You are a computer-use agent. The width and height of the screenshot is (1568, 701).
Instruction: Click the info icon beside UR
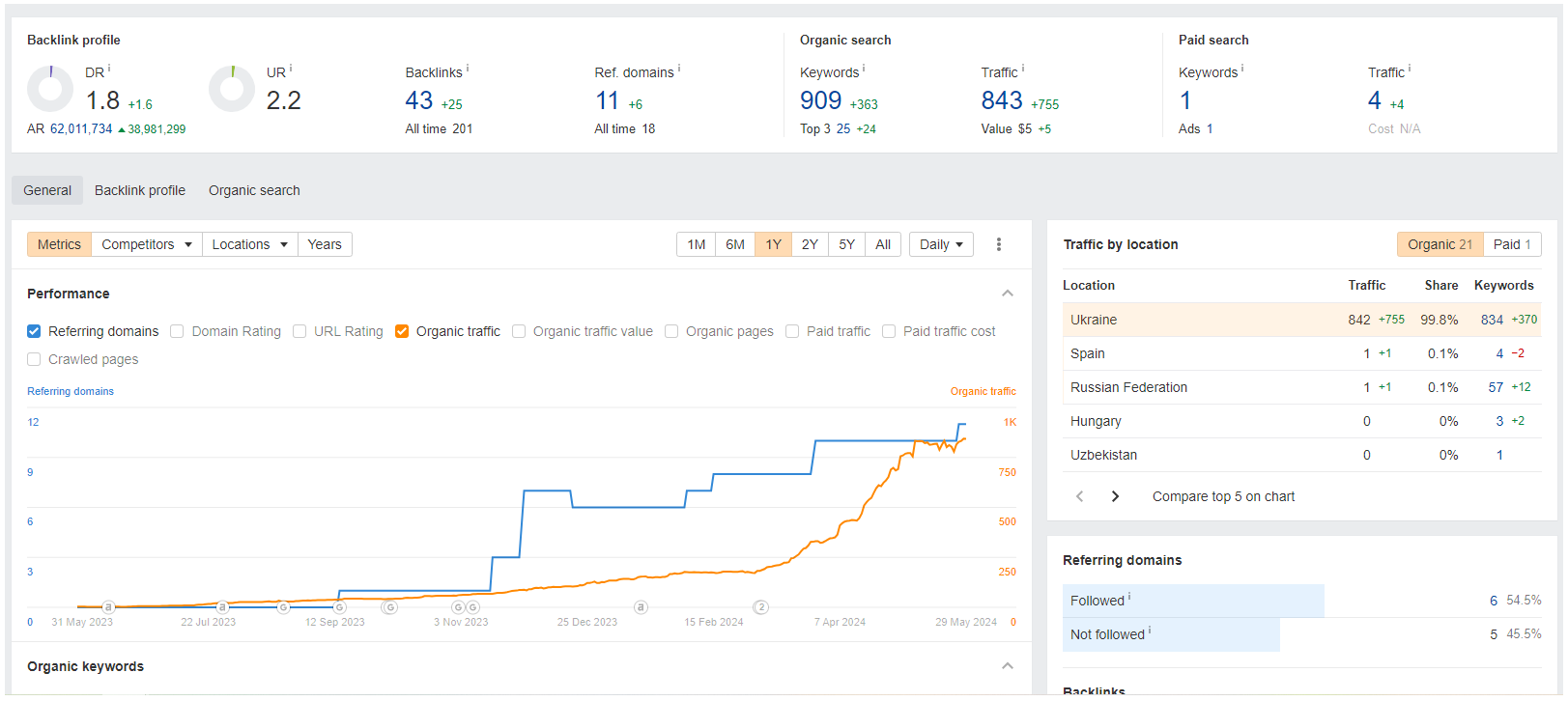point(291,69)
